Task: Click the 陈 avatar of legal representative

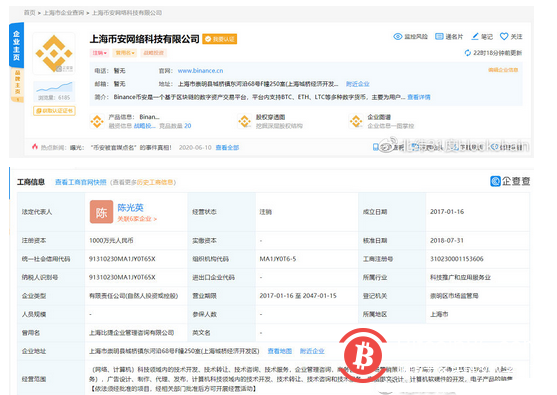Action: pos(101,212)
